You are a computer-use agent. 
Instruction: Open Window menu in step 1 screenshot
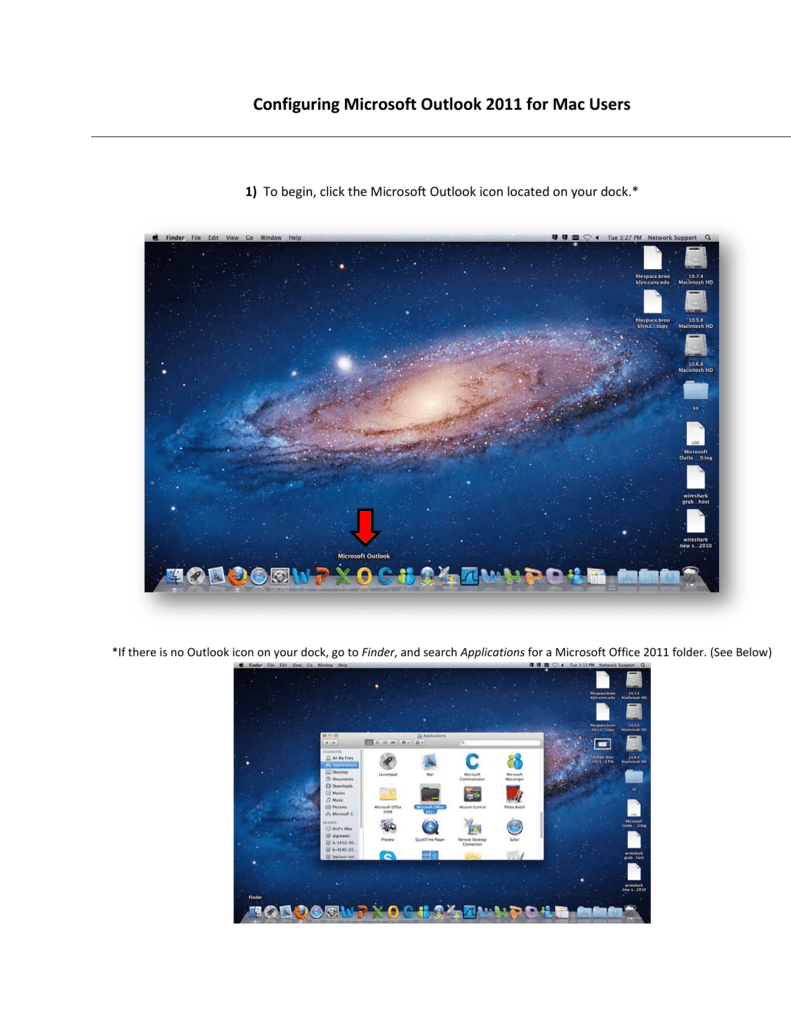pos(271,238)
